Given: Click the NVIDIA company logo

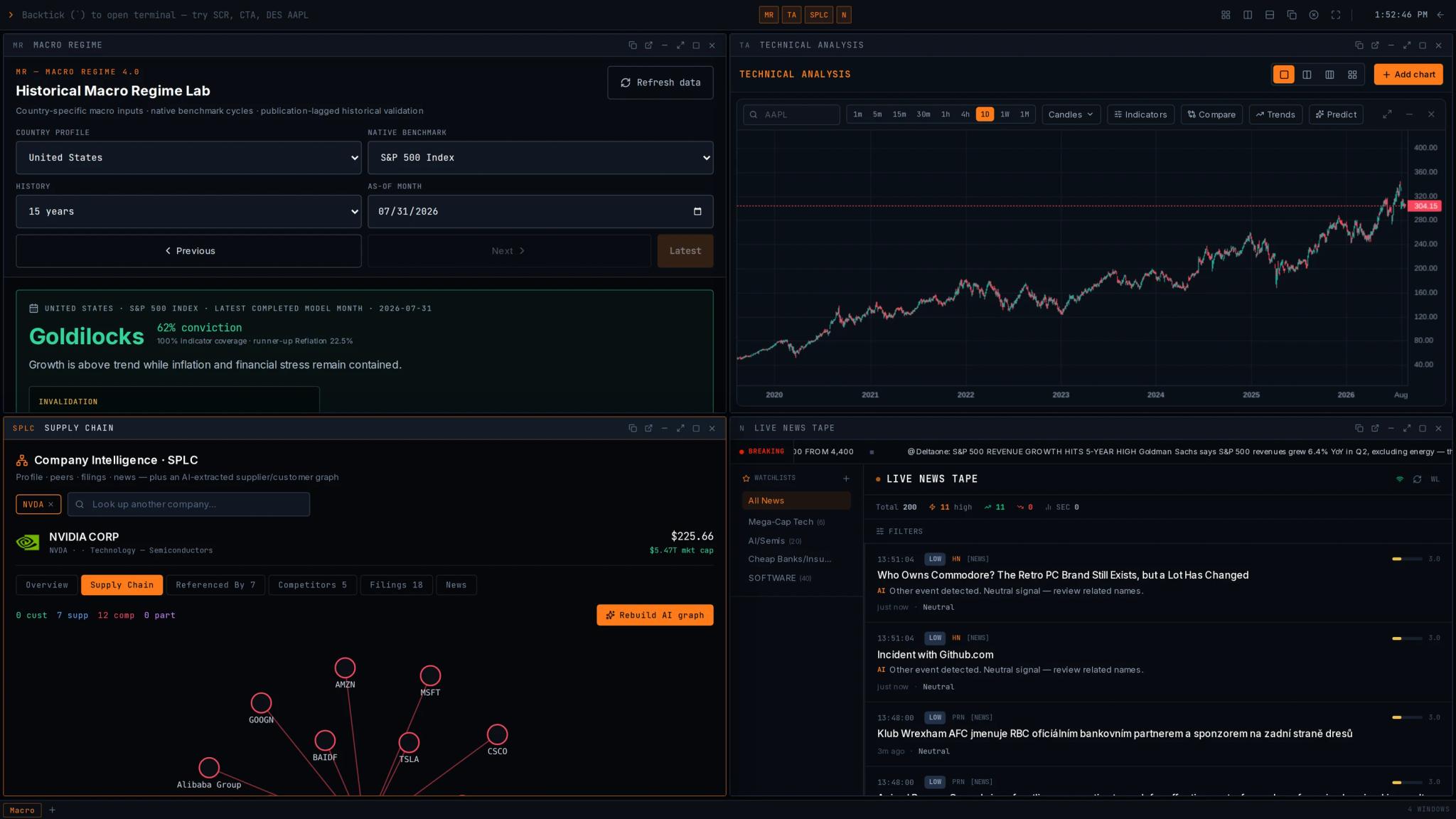Looking at the screenshot, I should (28, 542).
